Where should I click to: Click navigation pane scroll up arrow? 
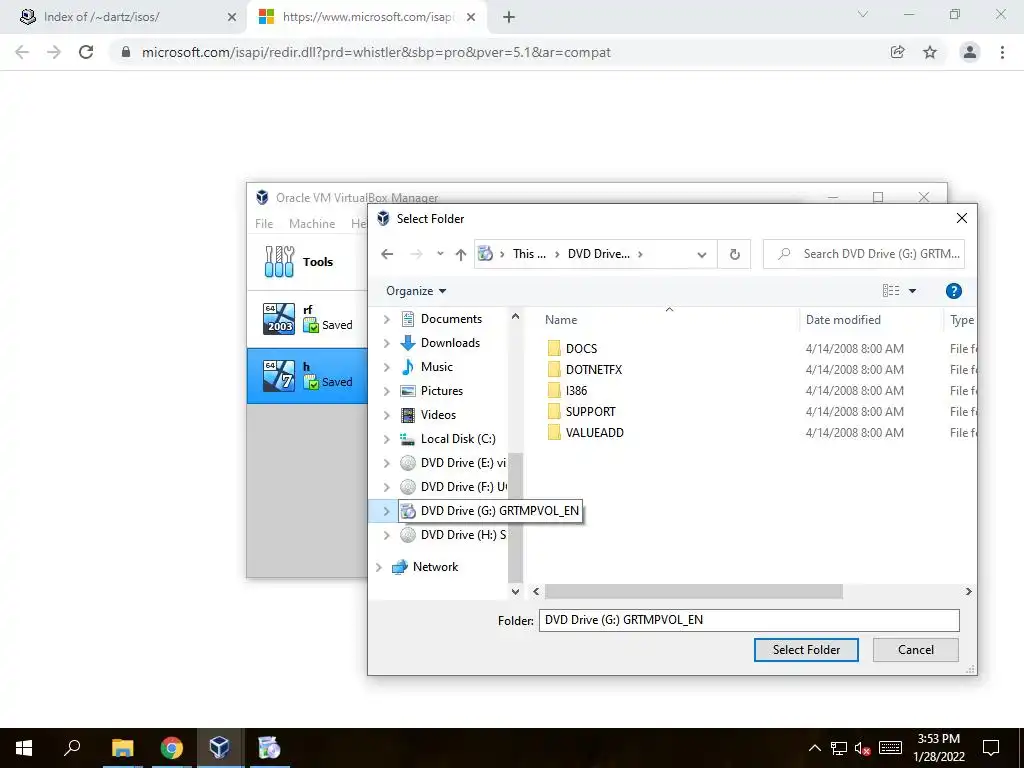(515, 317)
